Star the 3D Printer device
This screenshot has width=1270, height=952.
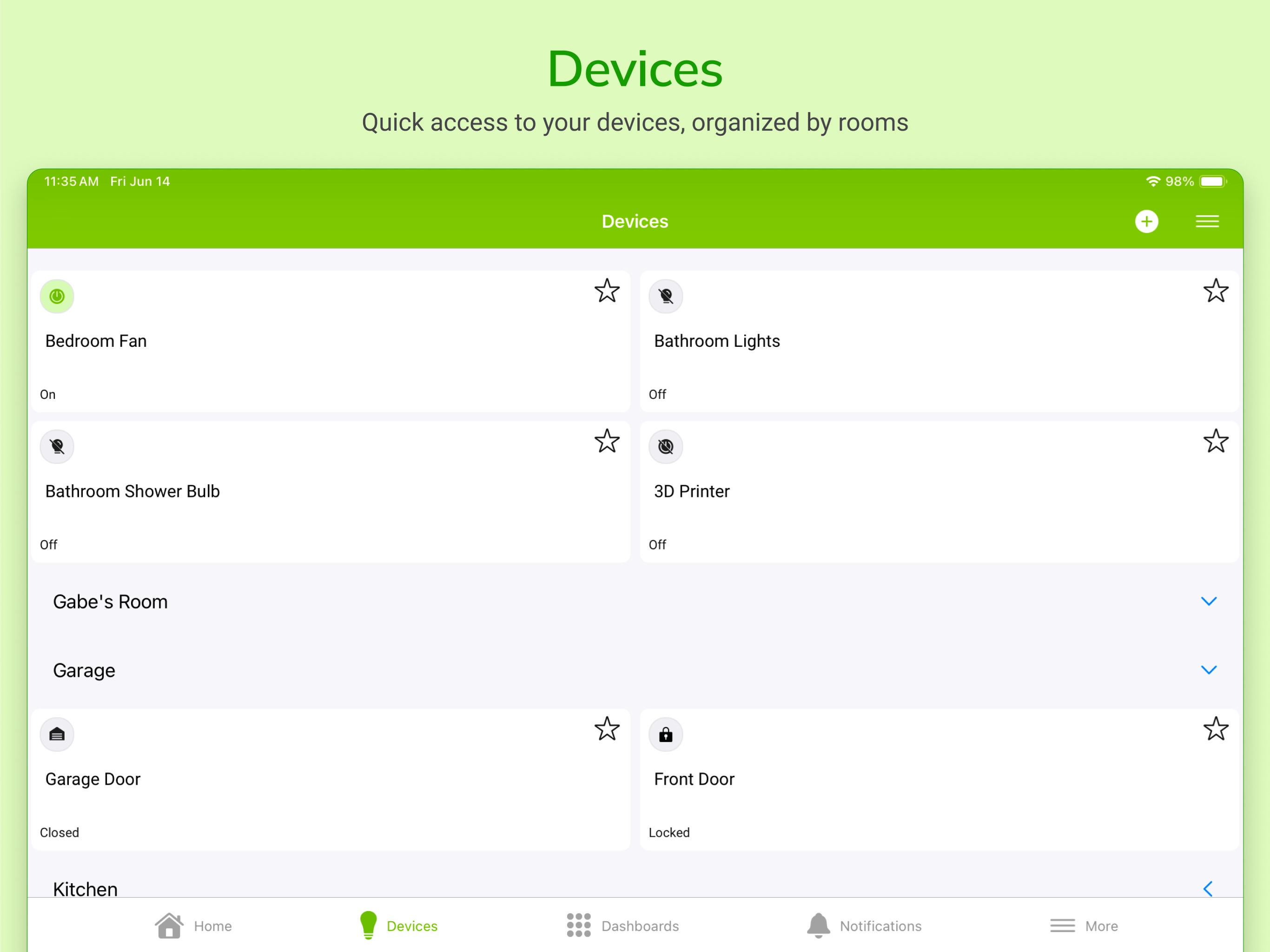coord(1216,441)
